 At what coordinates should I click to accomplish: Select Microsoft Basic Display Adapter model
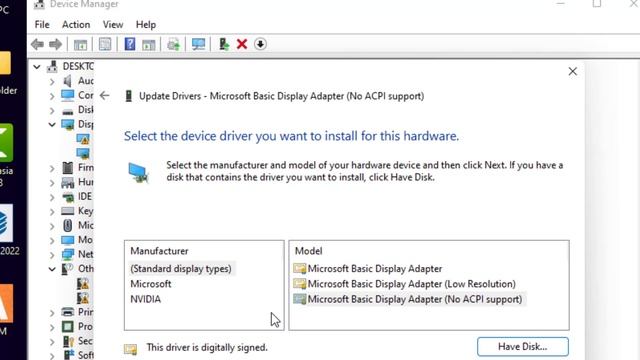[x=368, y=269]
